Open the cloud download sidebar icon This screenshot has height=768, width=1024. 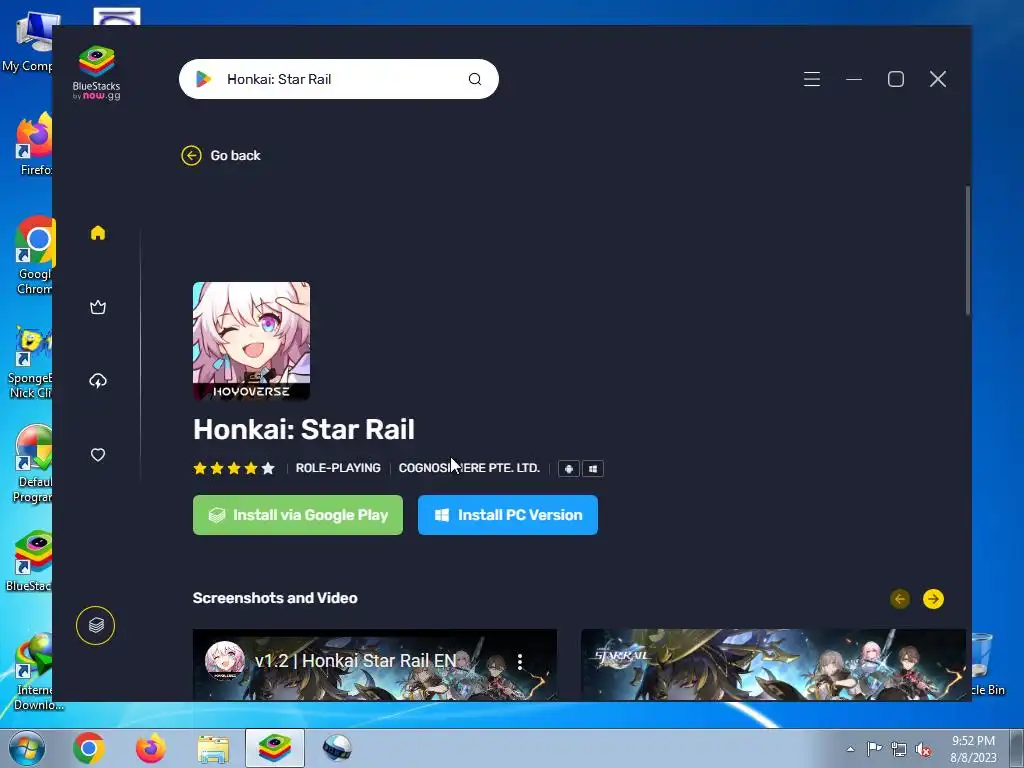pyautogui.click(x=98, y=381)
